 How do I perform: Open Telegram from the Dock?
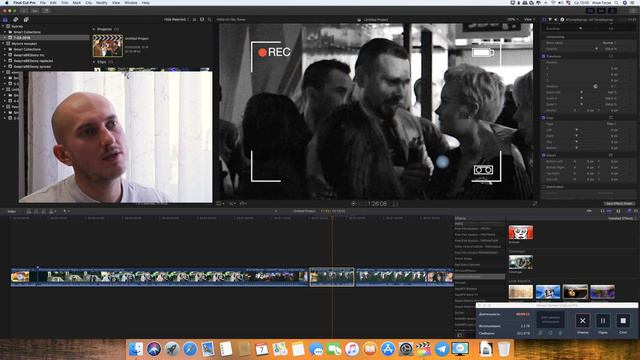pos(442,349)
